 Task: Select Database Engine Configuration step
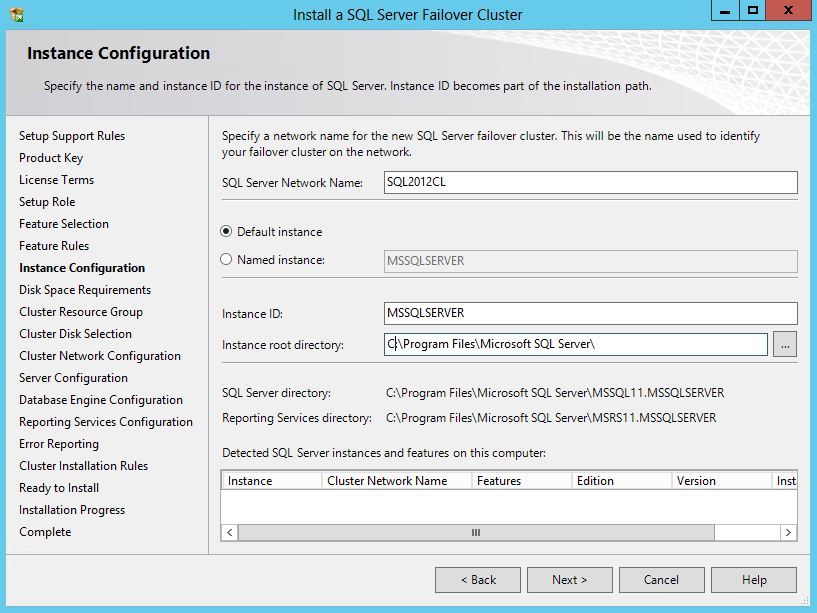click(x=101, y=400)
